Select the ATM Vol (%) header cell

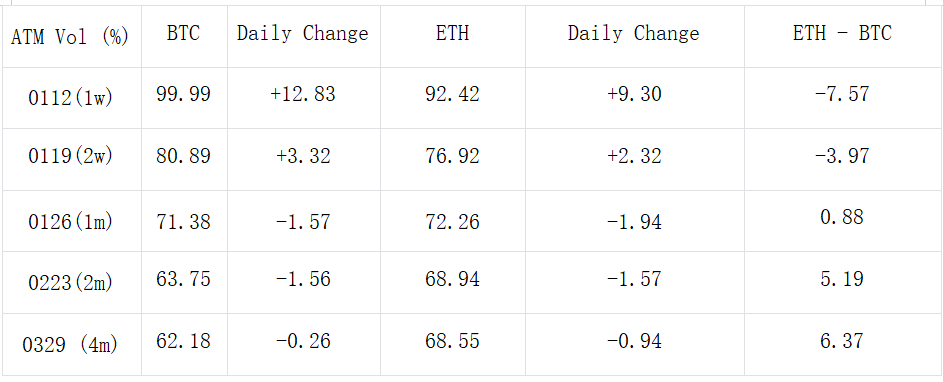[x=70, y=37]
